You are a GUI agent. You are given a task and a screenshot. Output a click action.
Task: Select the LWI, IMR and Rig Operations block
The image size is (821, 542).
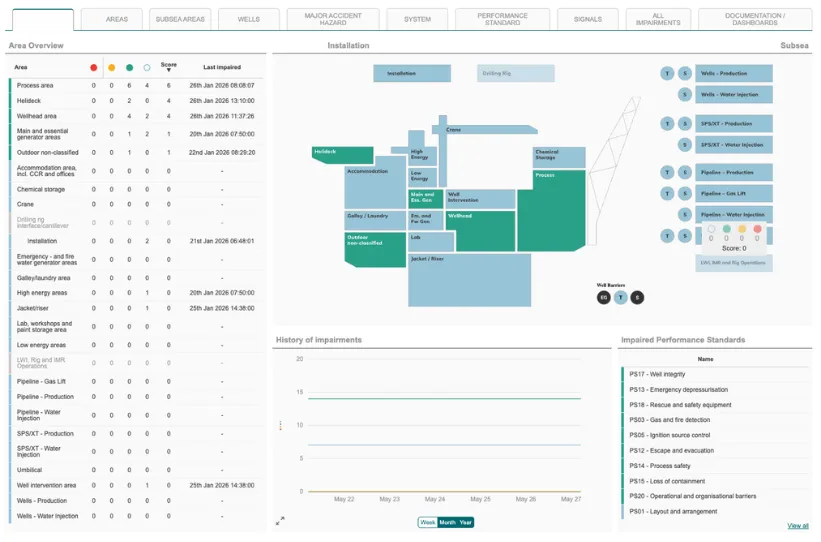point(734,263)
